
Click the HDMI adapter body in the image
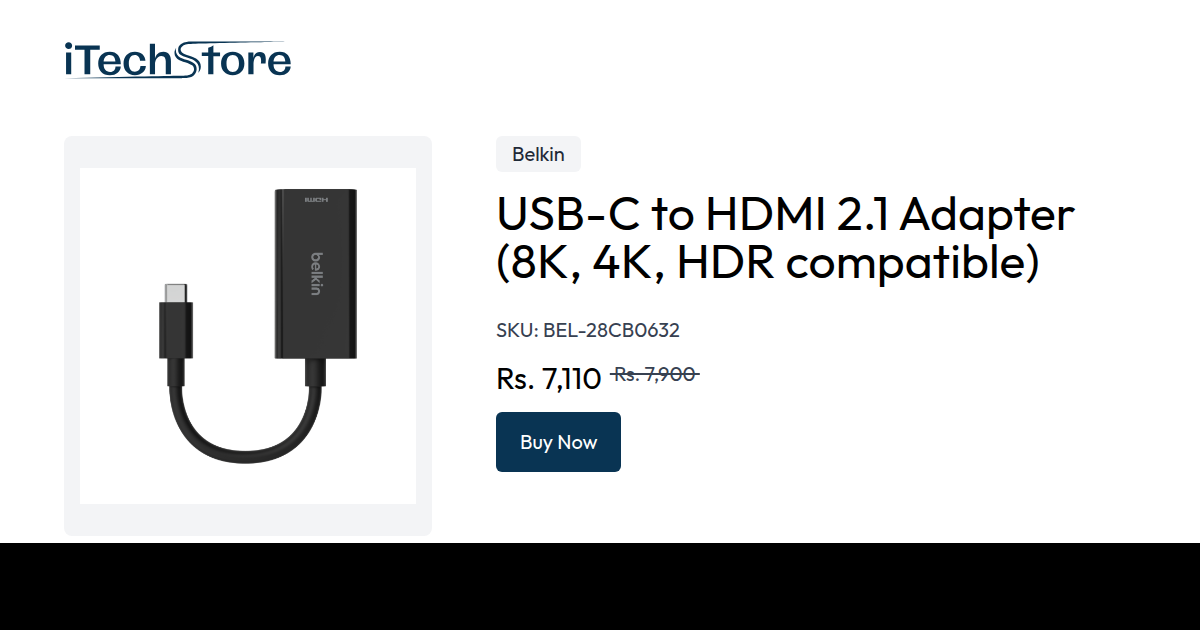[316, 272]
